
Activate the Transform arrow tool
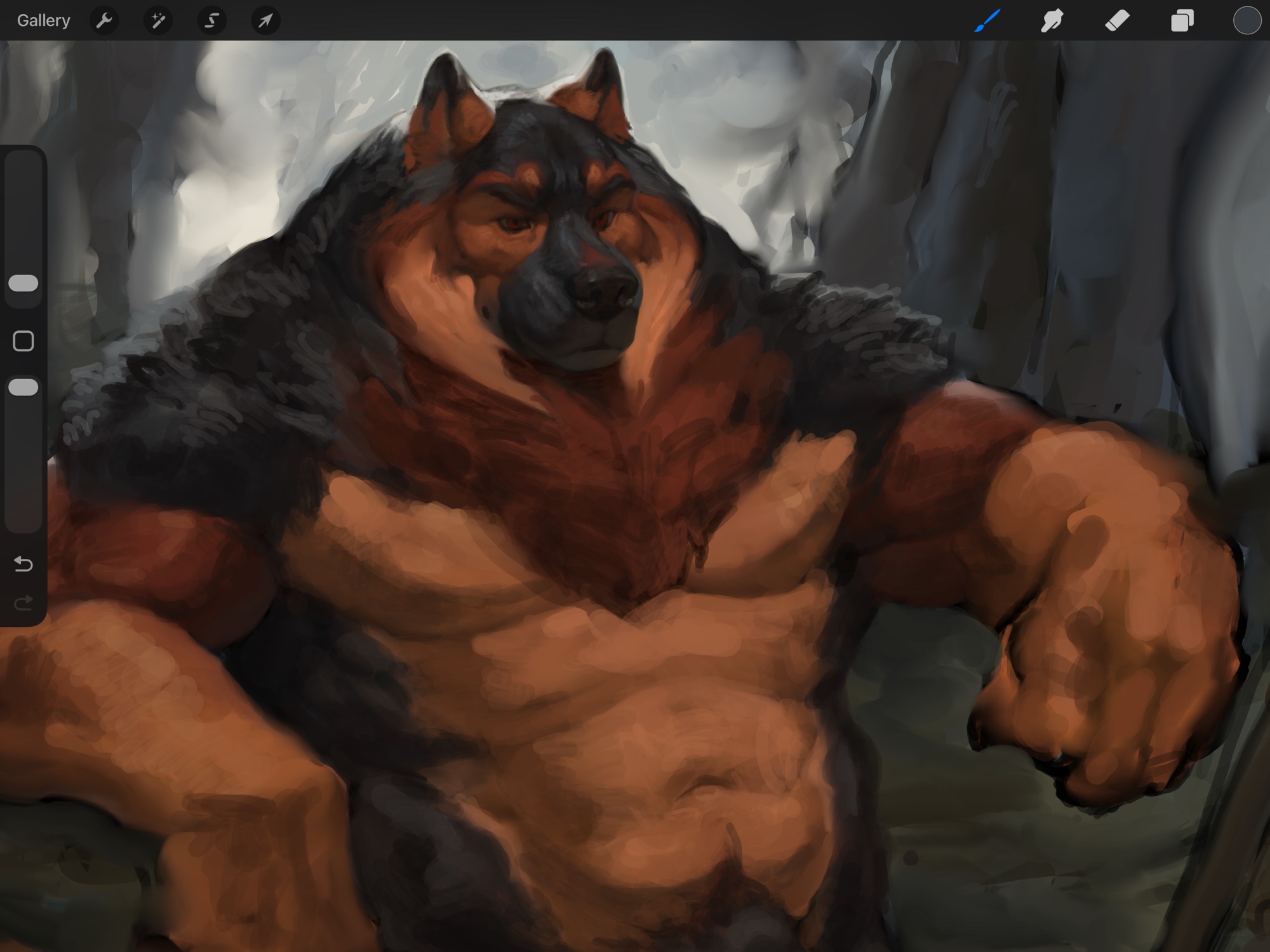[265, 20]
